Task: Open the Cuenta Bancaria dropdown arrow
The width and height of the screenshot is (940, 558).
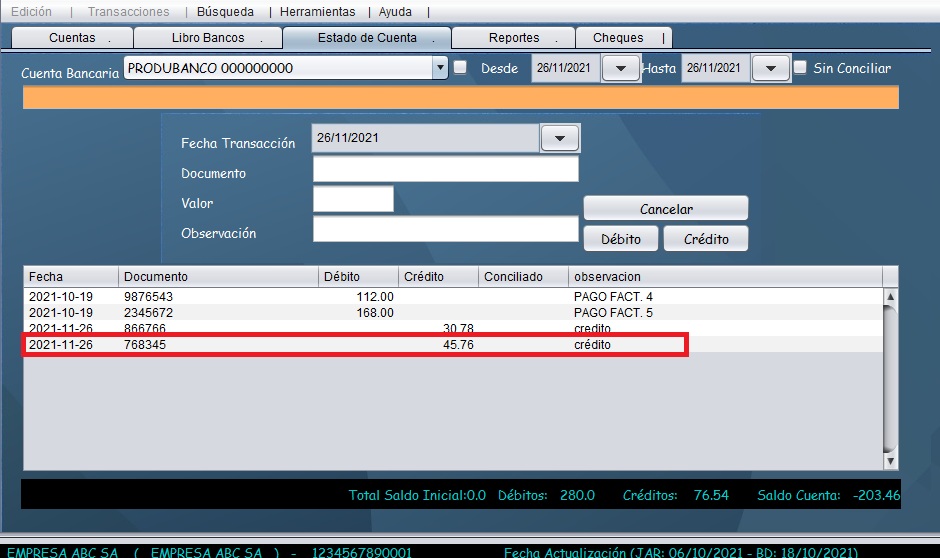Action: 440,68
